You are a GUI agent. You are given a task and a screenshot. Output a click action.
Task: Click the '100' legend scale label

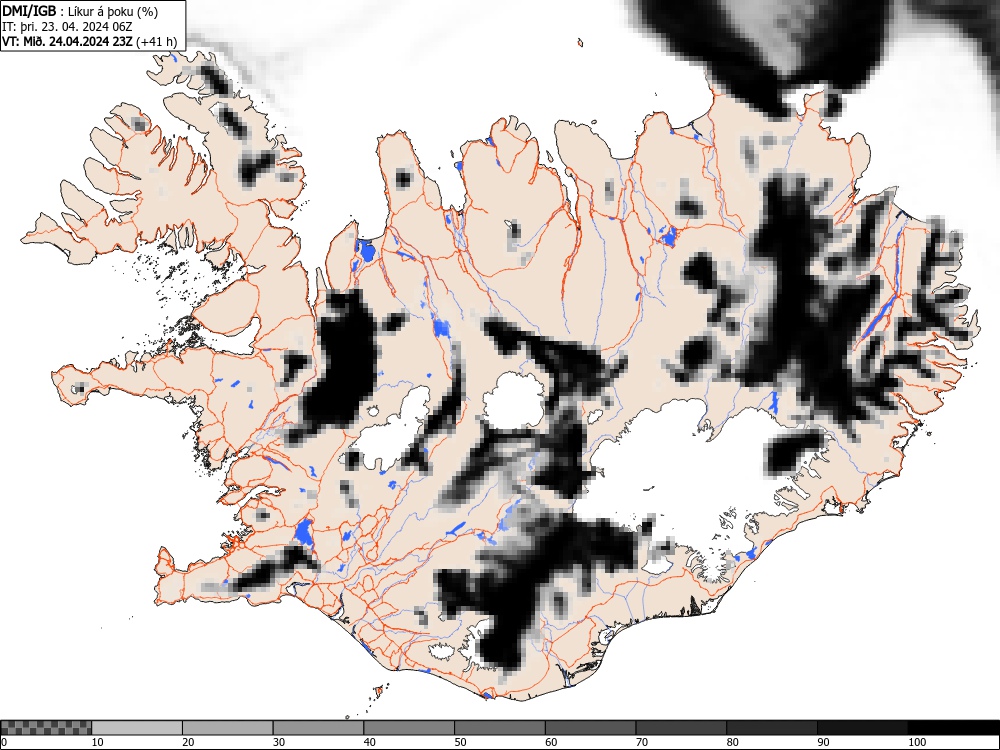(916, 742)
